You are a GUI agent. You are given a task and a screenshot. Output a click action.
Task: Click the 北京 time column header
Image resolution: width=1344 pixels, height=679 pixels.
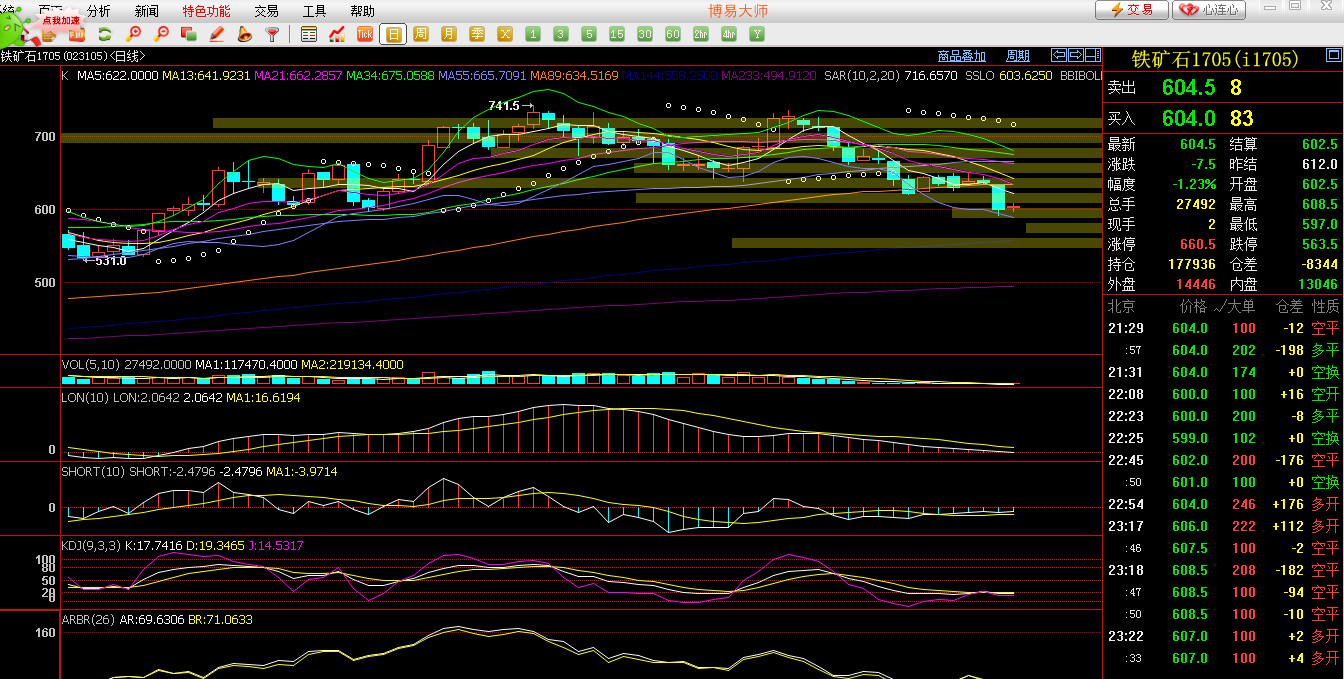1122,306
